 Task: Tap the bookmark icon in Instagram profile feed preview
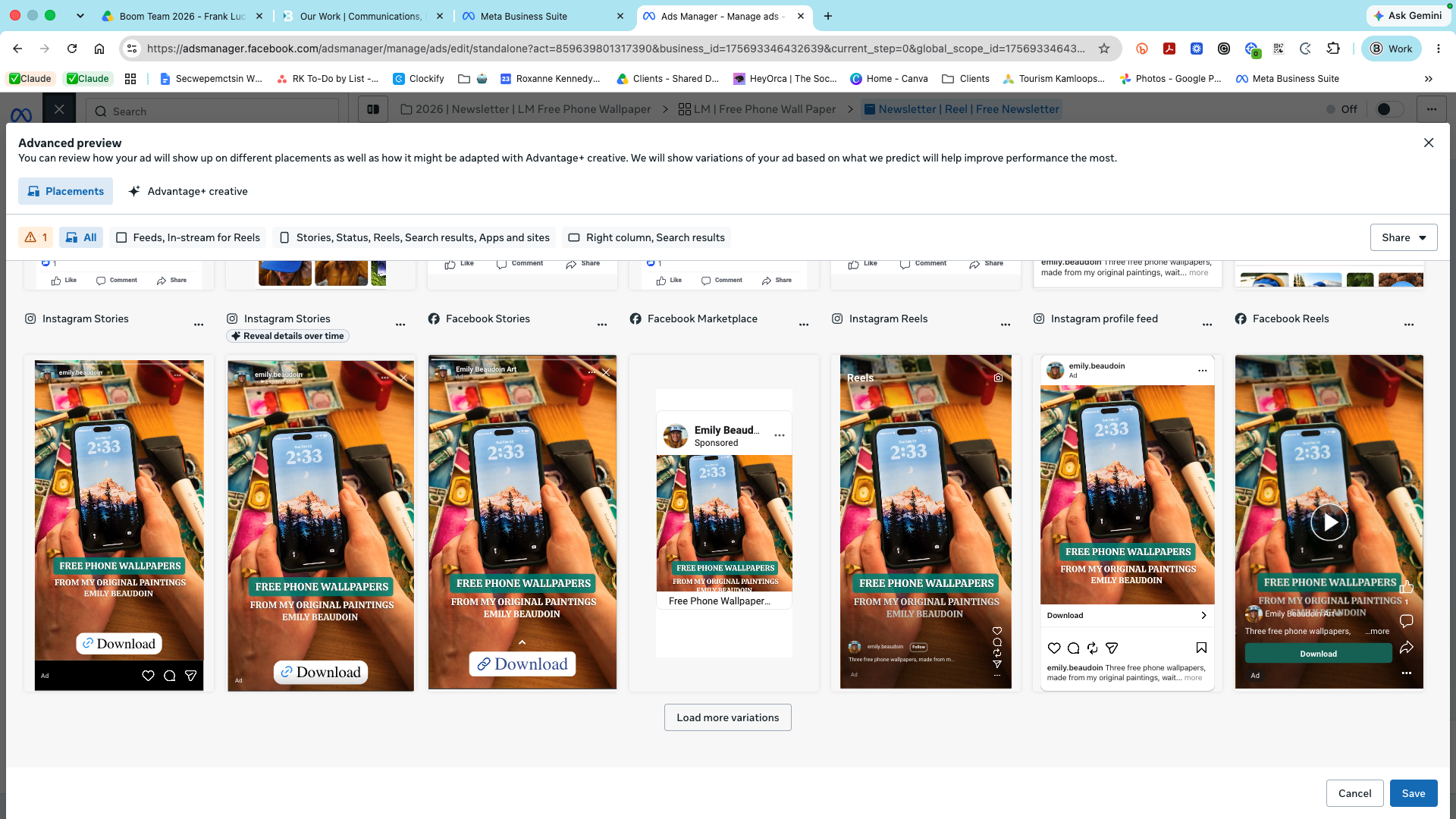tap(1201, 648)
